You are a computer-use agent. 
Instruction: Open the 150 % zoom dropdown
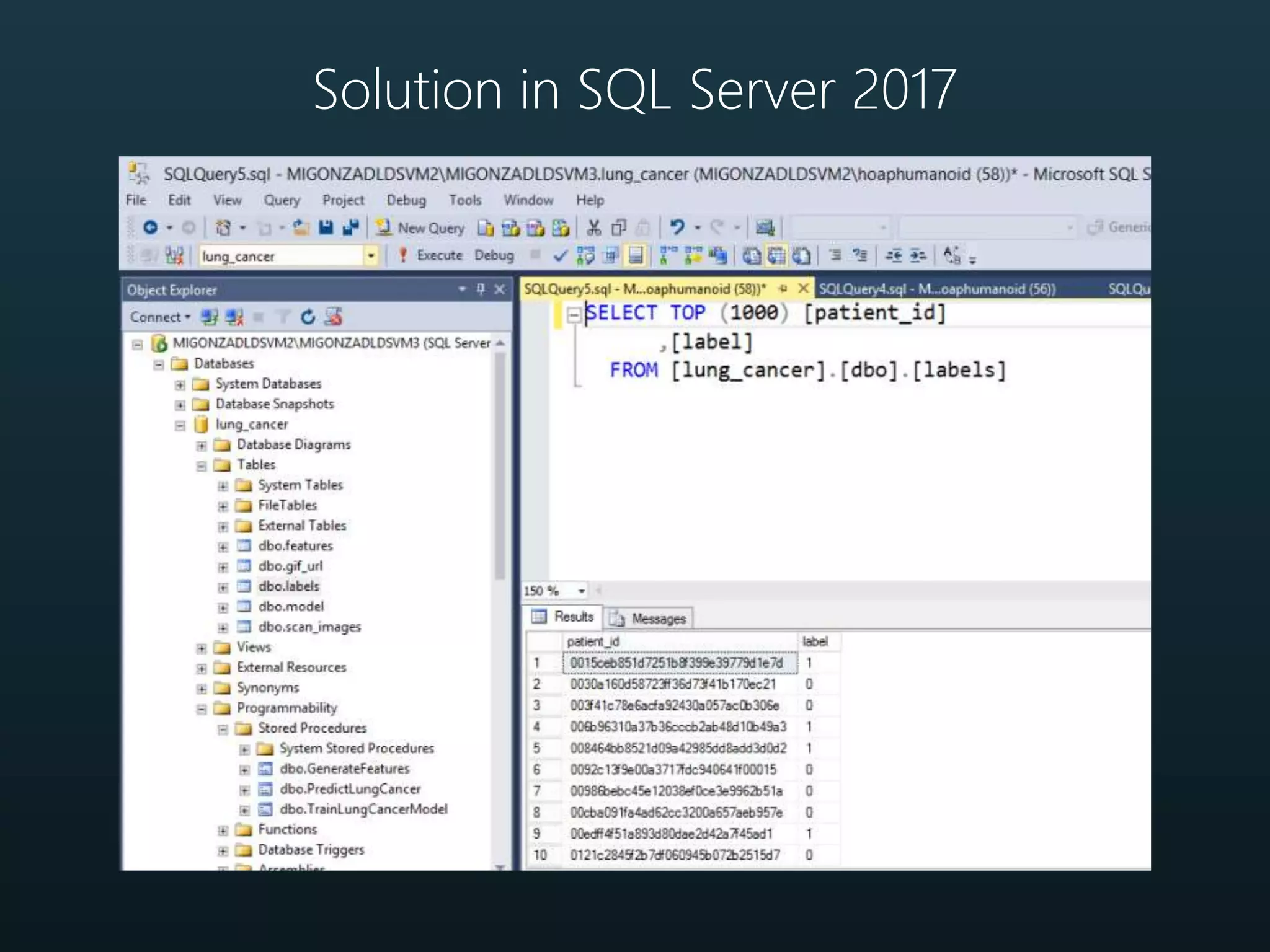pyautogui.click(x=581, y=591)
